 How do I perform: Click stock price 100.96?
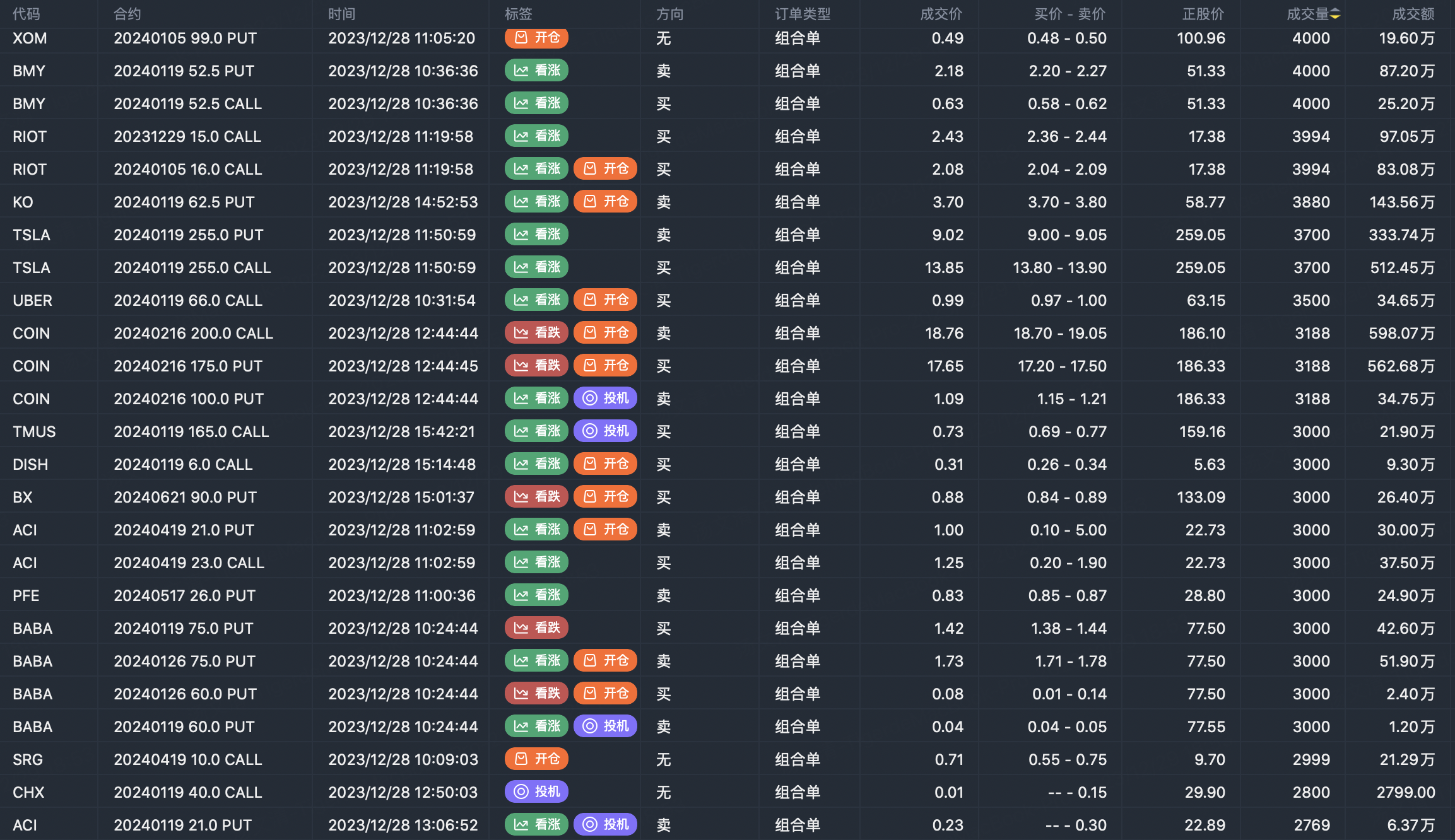tap(1201, 38)
